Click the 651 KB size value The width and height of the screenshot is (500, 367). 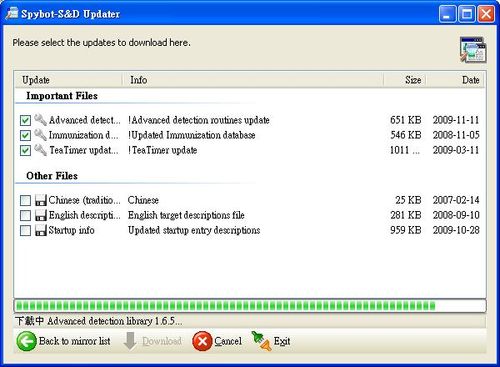pyautogui.click(x=406, y=120)
